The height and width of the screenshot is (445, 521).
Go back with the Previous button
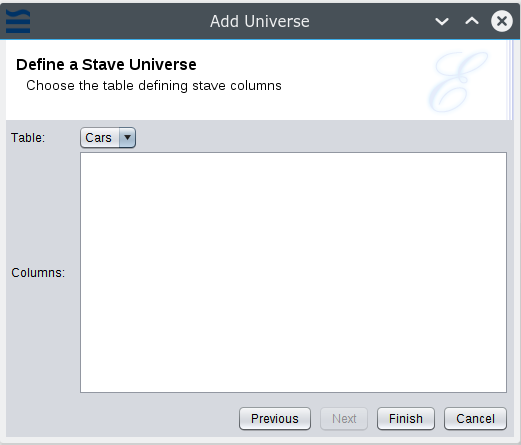tap(275, 419)
